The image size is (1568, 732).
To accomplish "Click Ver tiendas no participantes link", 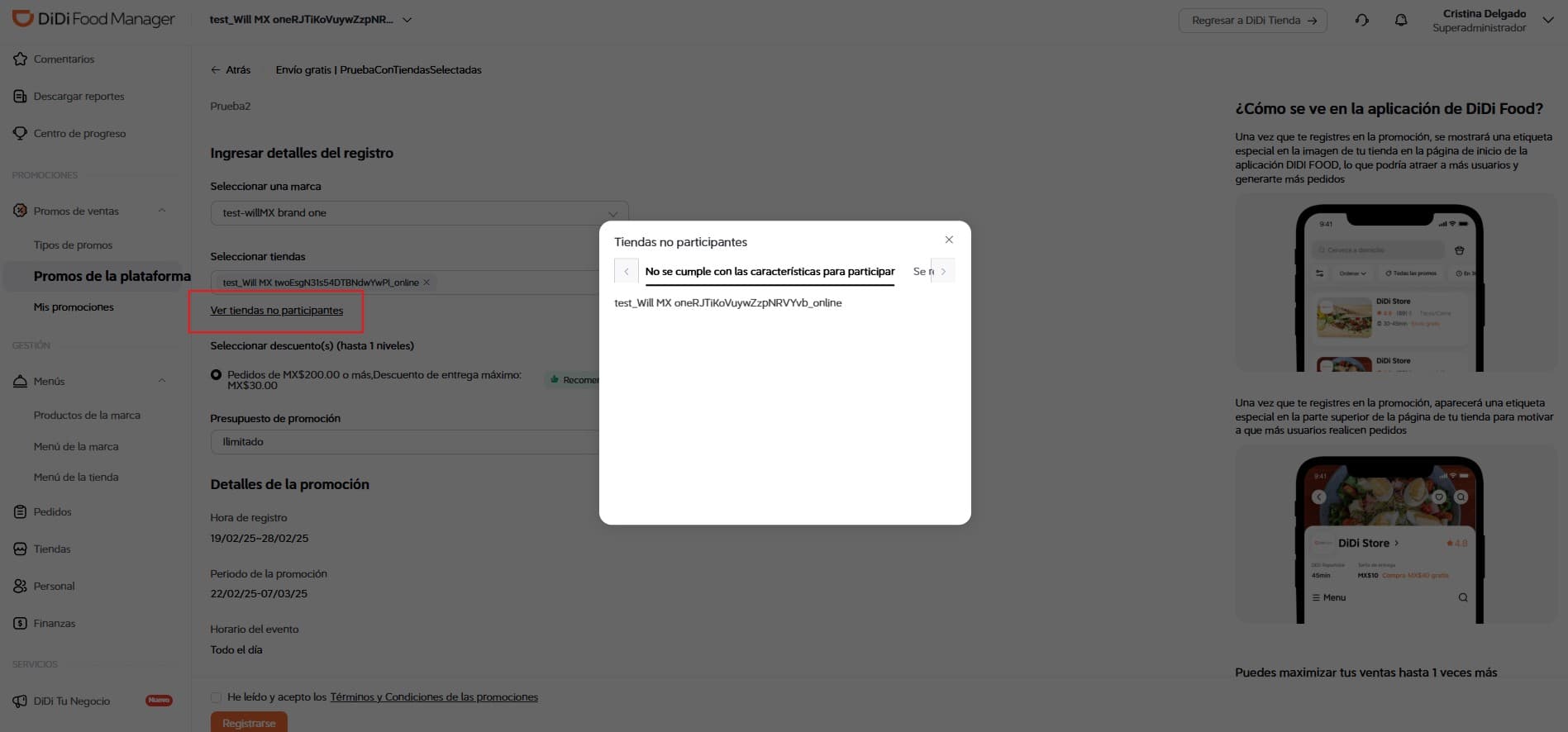I will pos(277,311).
